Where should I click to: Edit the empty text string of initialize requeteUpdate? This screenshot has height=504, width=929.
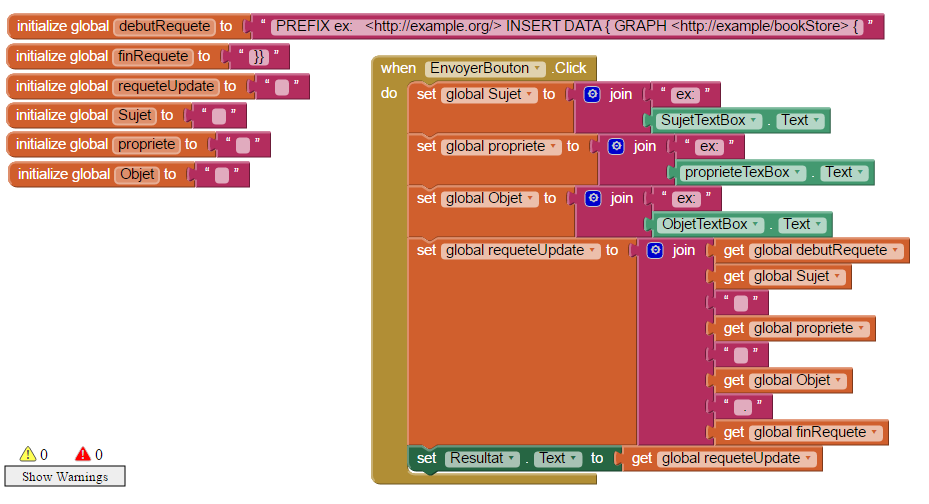(x=282, y=87)
